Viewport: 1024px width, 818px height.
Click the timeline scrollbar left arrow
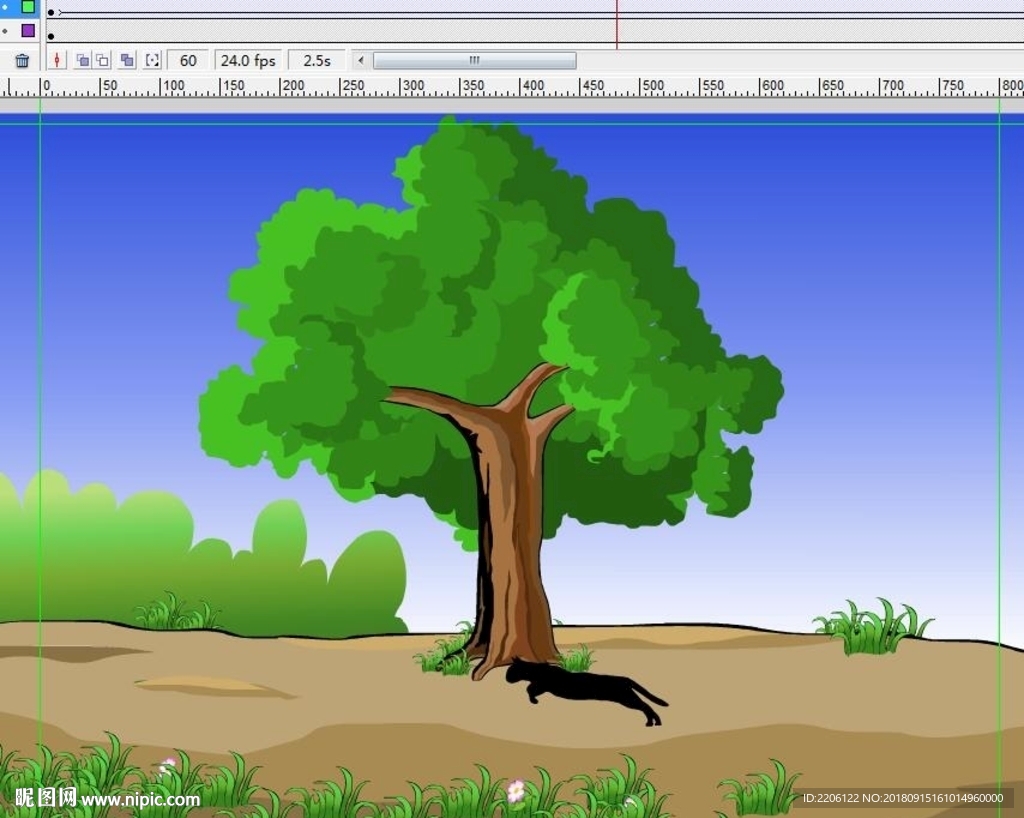pyautogui.click(x=361, y=61)
